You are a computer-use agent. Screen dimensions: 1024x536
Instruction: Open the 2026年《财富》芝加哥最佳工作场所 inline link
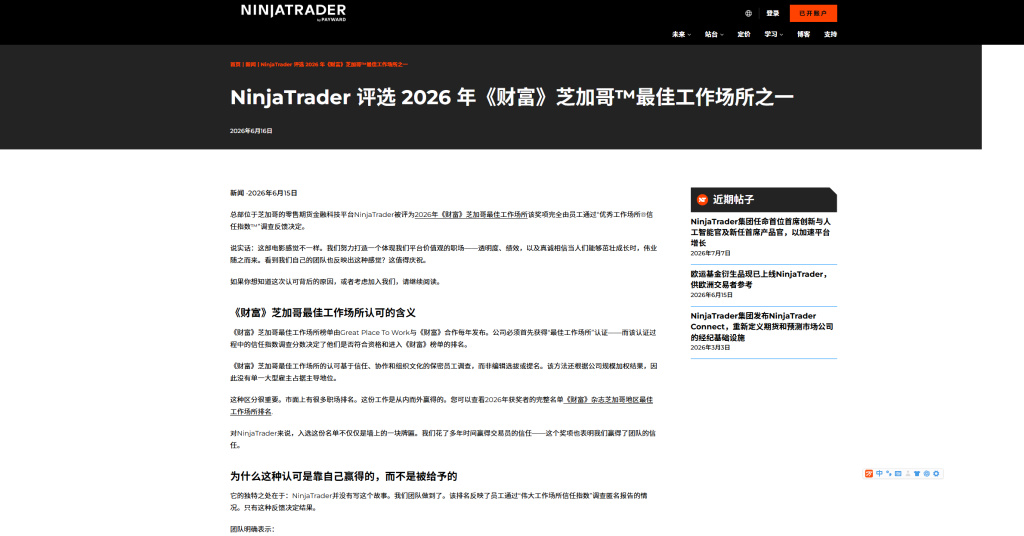point(471,214)
